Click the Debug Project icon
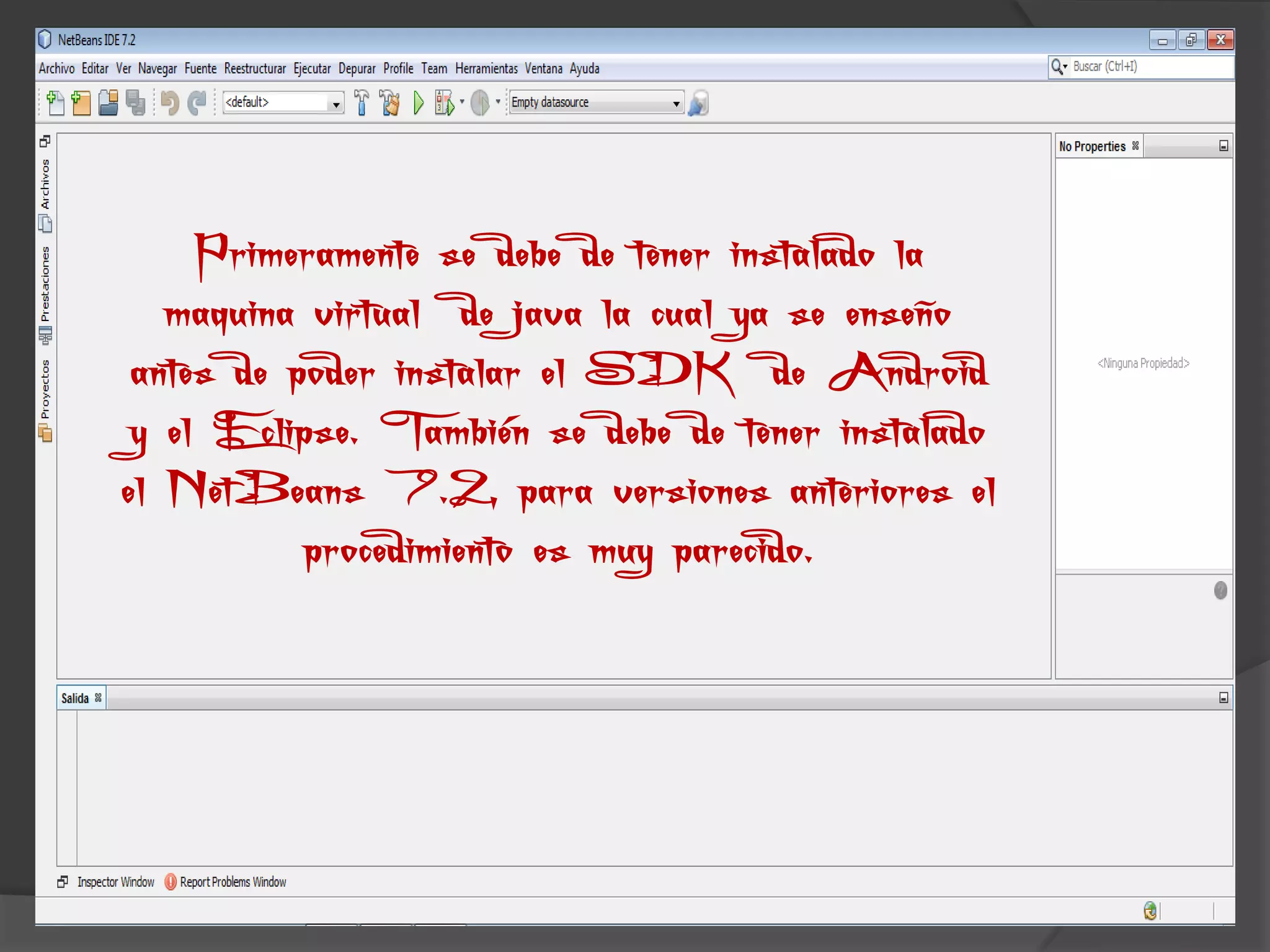 (x=444, y=103)
